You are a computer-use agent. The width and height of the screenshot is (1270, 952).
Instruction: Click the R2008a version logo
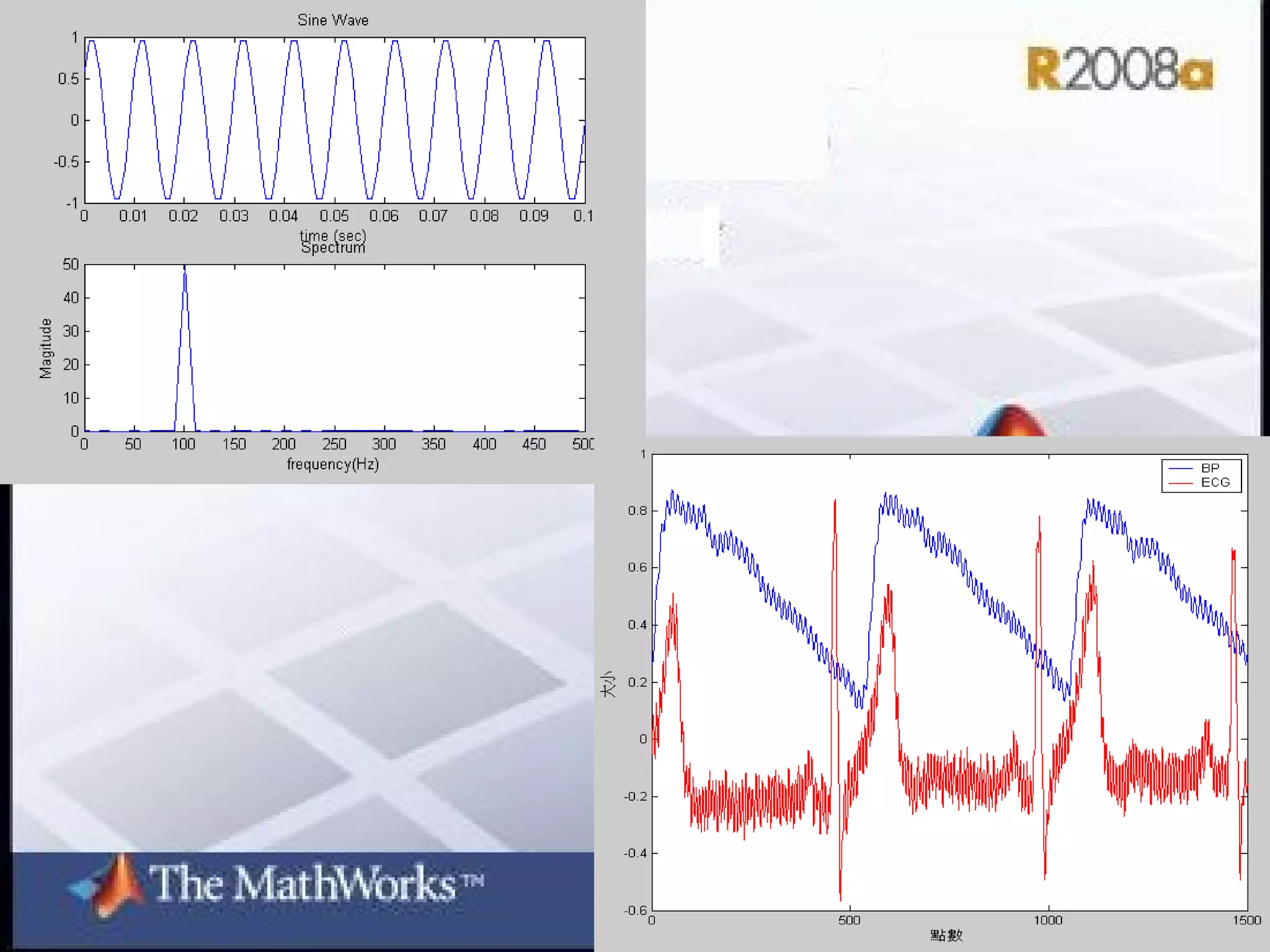[1119, 69]
